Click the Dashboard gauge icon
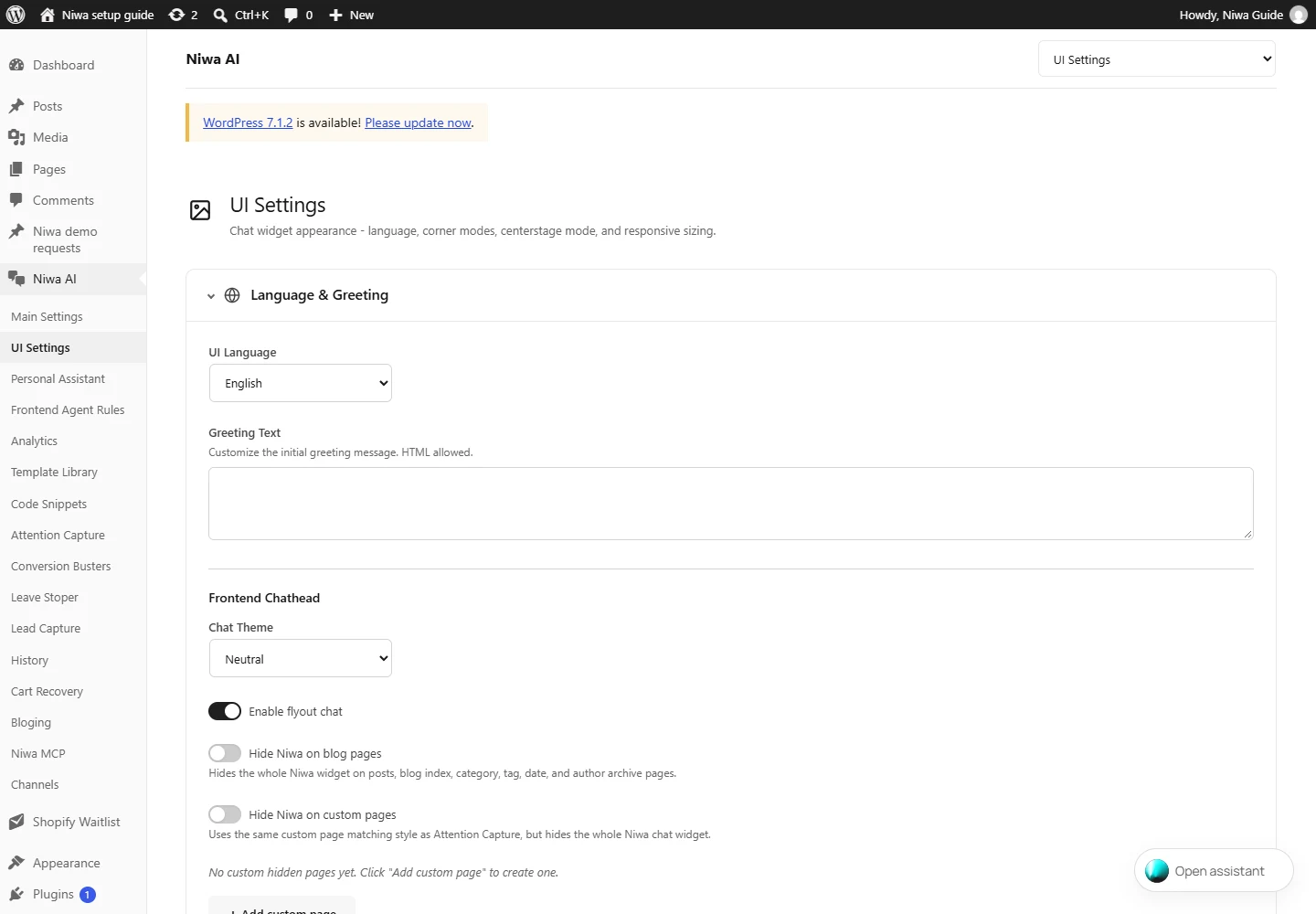This screenshot has height=914, width=1316. point(16,65)
